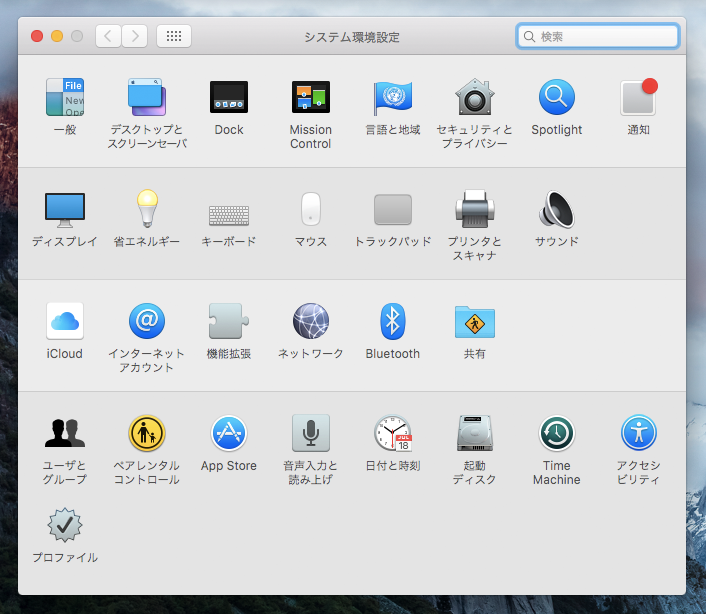The image size is (706, 614).
Task: Open Mission Control preferences
Action: click(x=311, y=97)
